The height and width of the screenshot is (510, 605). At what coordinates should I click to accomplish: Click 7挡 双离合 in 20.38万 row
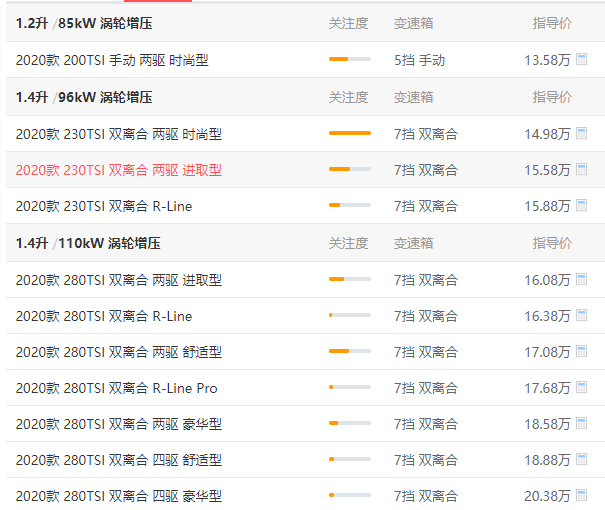(426, 496)
